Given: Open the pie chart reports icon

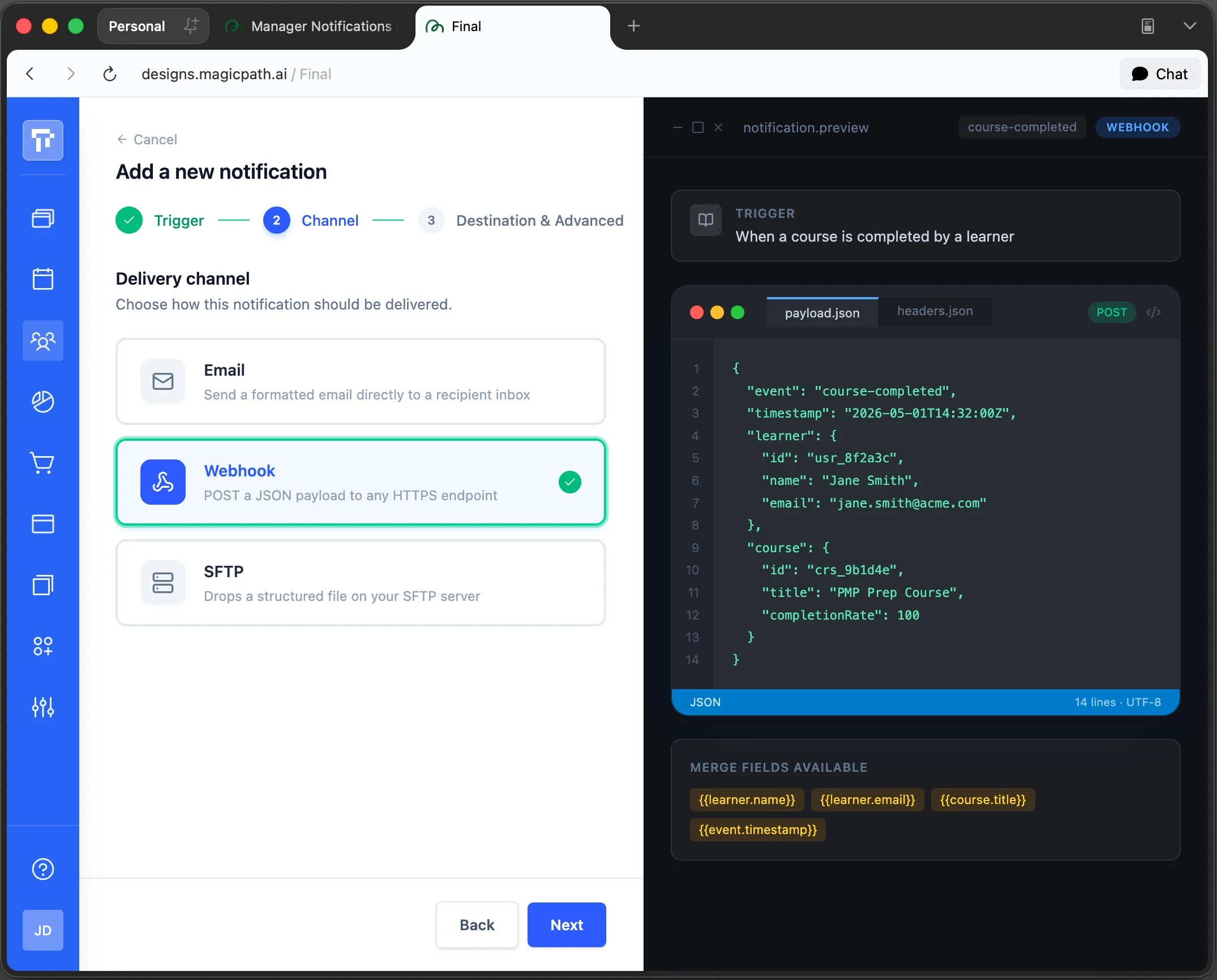Looking at the screenshot, I should (x=43, y=402).
